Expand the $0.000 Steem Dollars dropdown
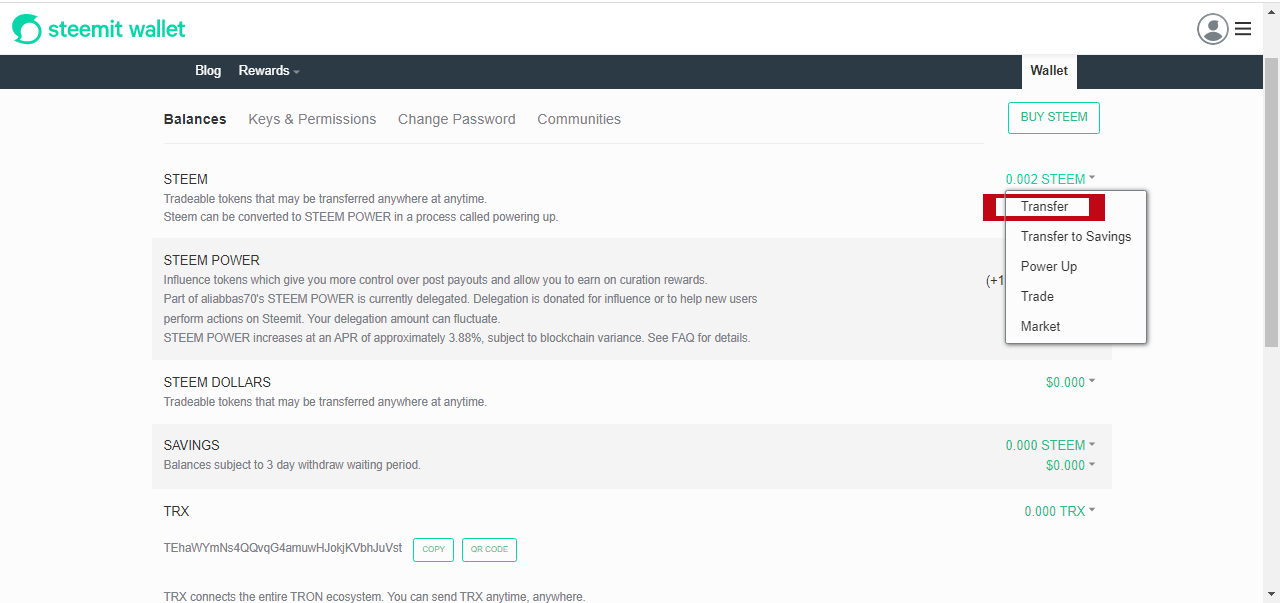The height and width of the screenshot is (603, 1280). pos(1070,382)
